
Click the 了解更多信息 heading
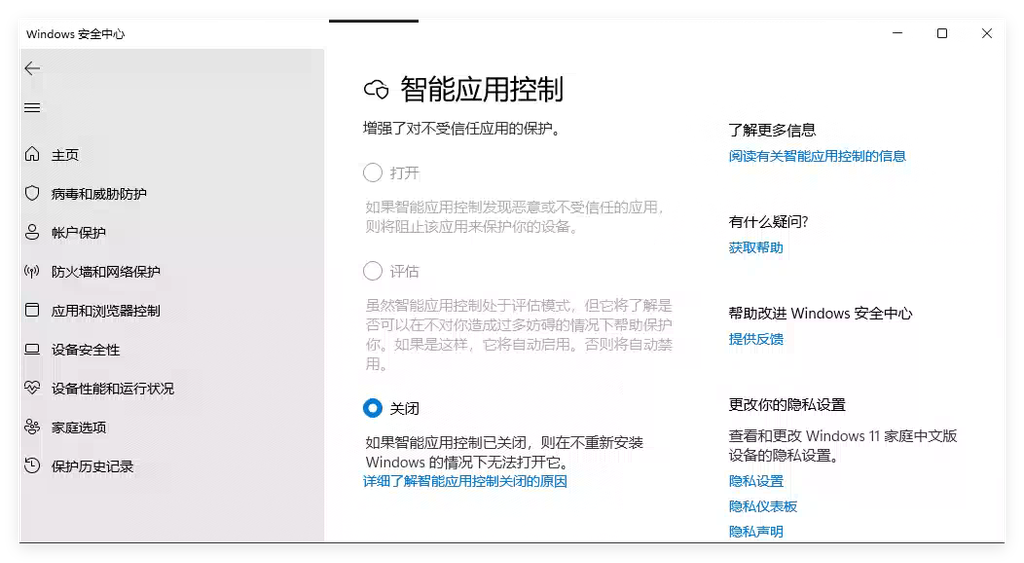click(773, 130)
